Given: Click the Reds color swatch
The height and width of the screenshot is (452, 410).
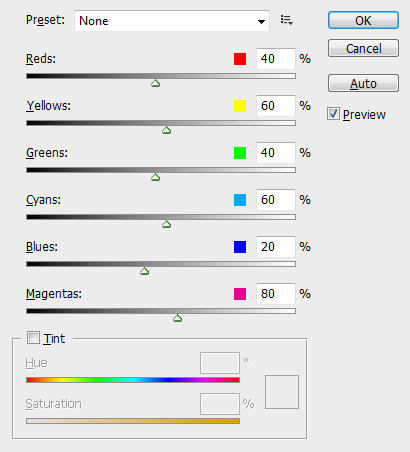Looking at the screenshot, I should point(240,59).
